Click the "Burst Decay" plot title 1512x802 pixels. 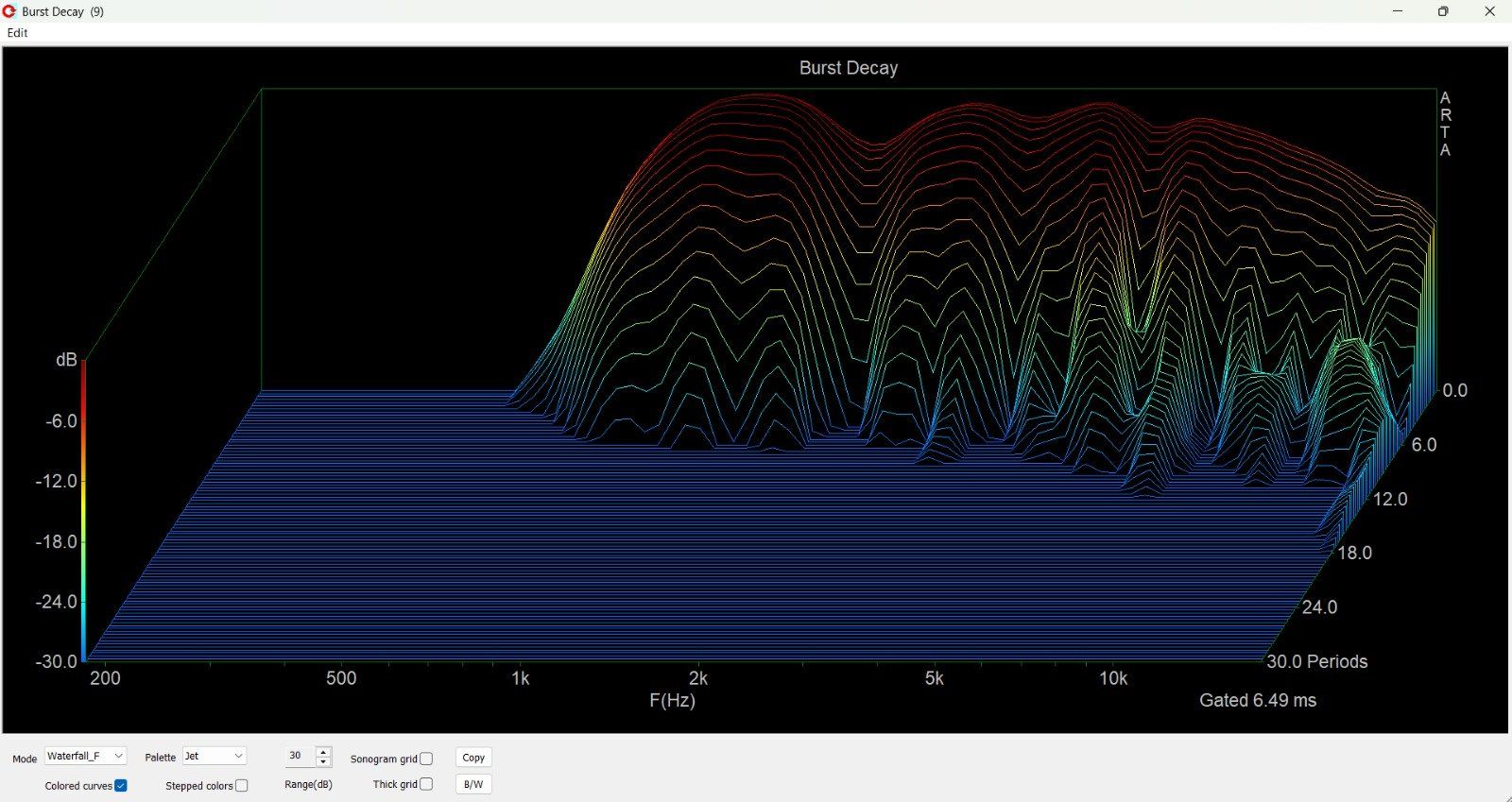[849, 68]
